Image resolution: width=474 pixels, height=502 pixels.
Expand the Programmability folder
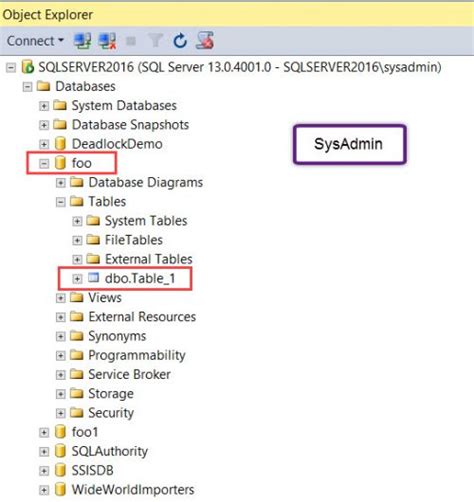60,356
